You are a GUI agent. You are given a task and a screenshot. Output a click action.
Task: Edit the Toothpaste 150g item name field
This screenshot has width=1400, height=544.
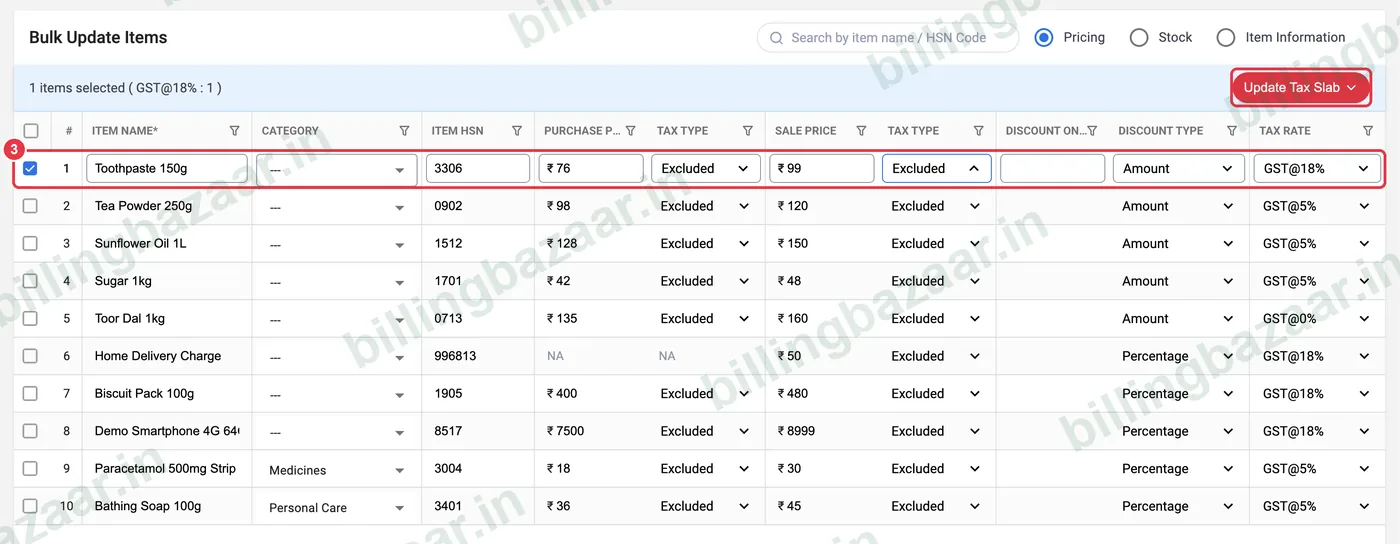[167, 168]
